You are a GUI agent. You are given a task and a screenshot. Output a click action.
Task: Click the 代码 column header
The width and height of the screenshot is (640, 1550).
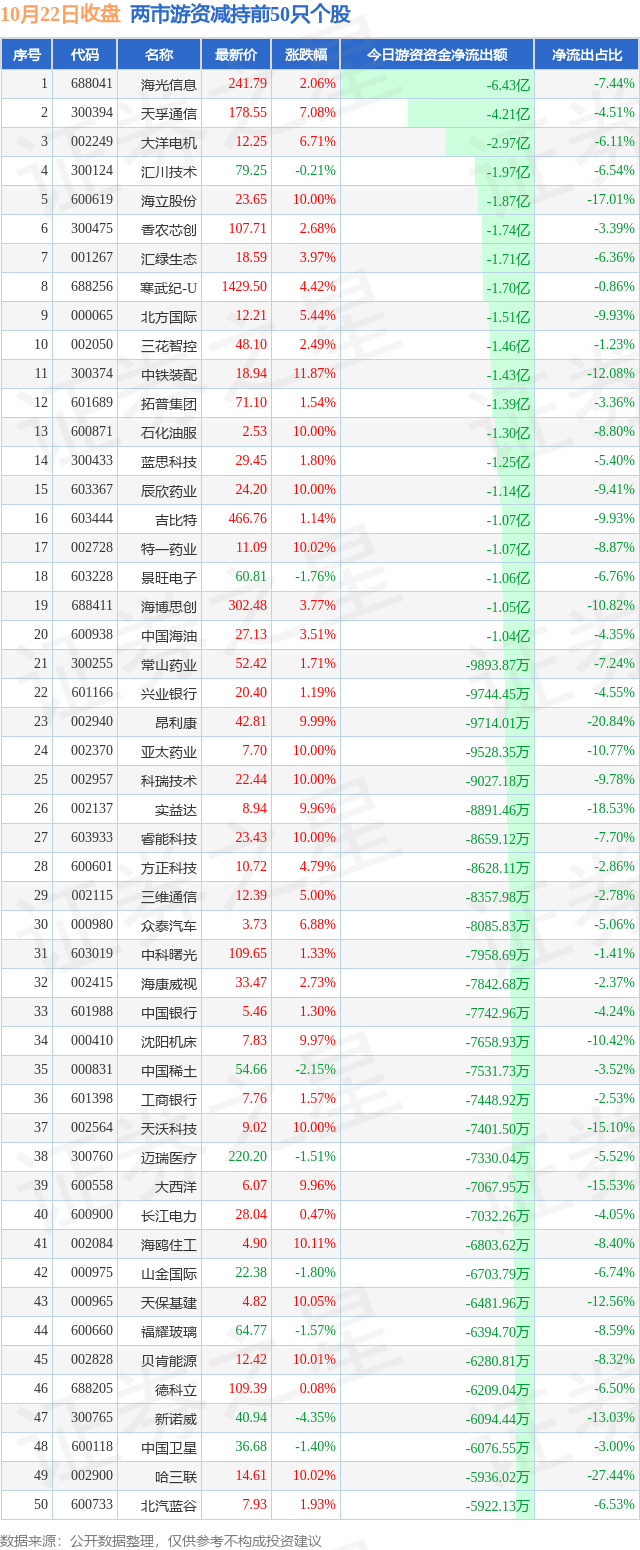tap(85, 55)
